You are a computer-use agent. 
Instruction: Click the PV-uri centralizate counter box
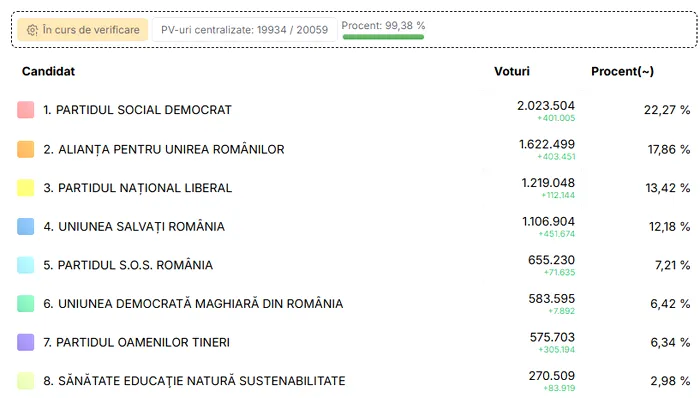(x=244, y=30)
